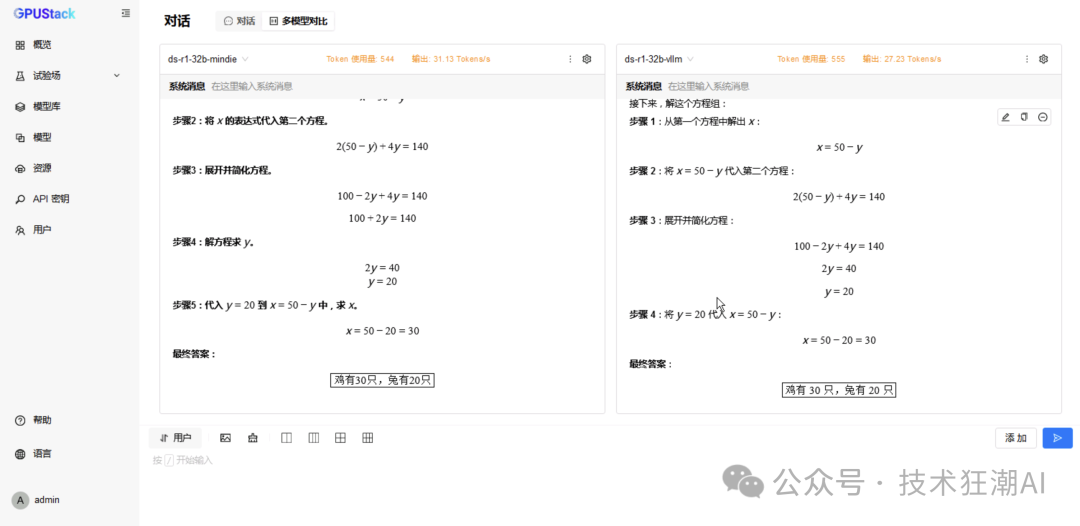
Task: Click the system message field in mindie panel
Action: pos(382,86)
